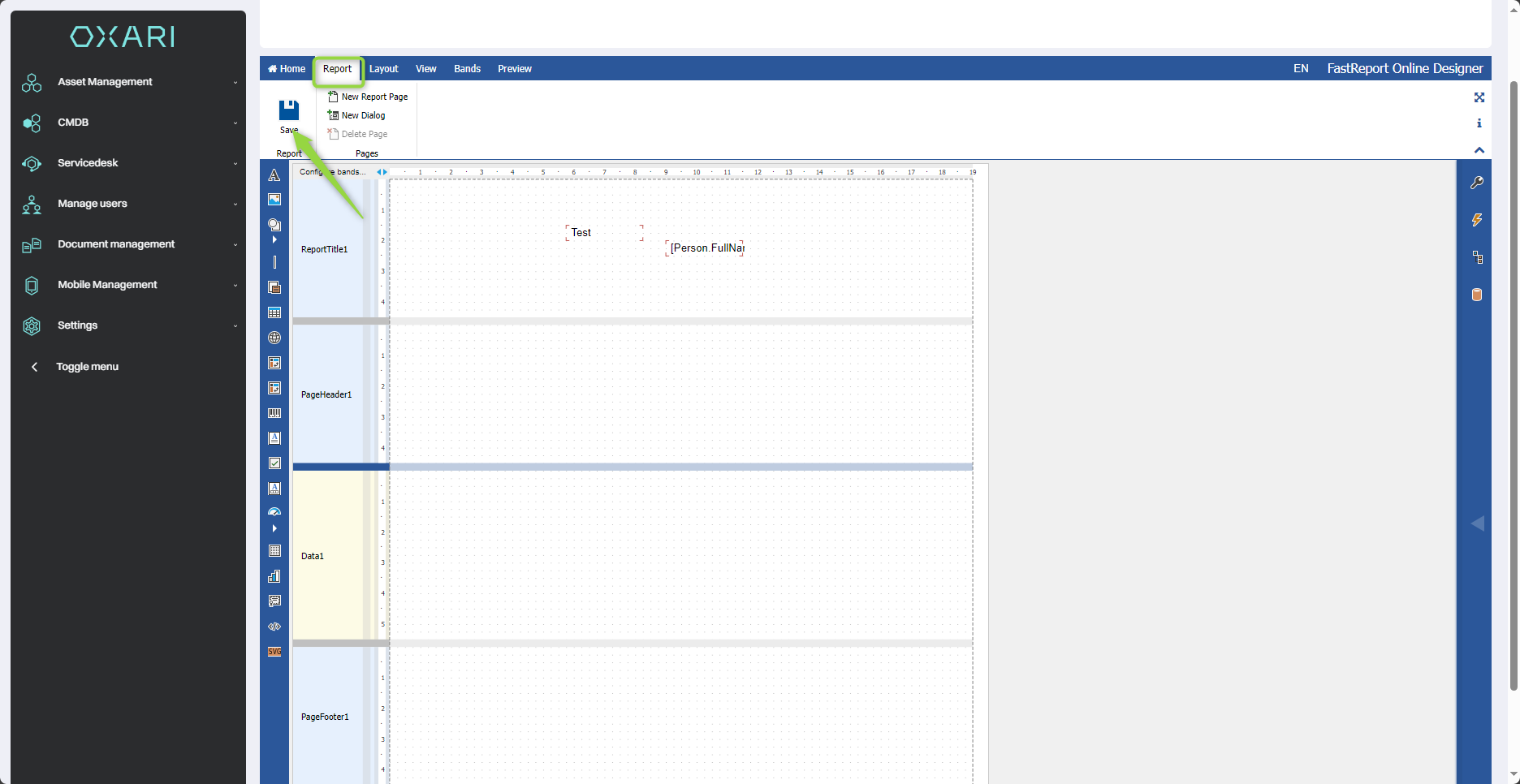This screenshot has width=1520, height=784.
Task: Insert a Table object
Action: click(274, 312)
